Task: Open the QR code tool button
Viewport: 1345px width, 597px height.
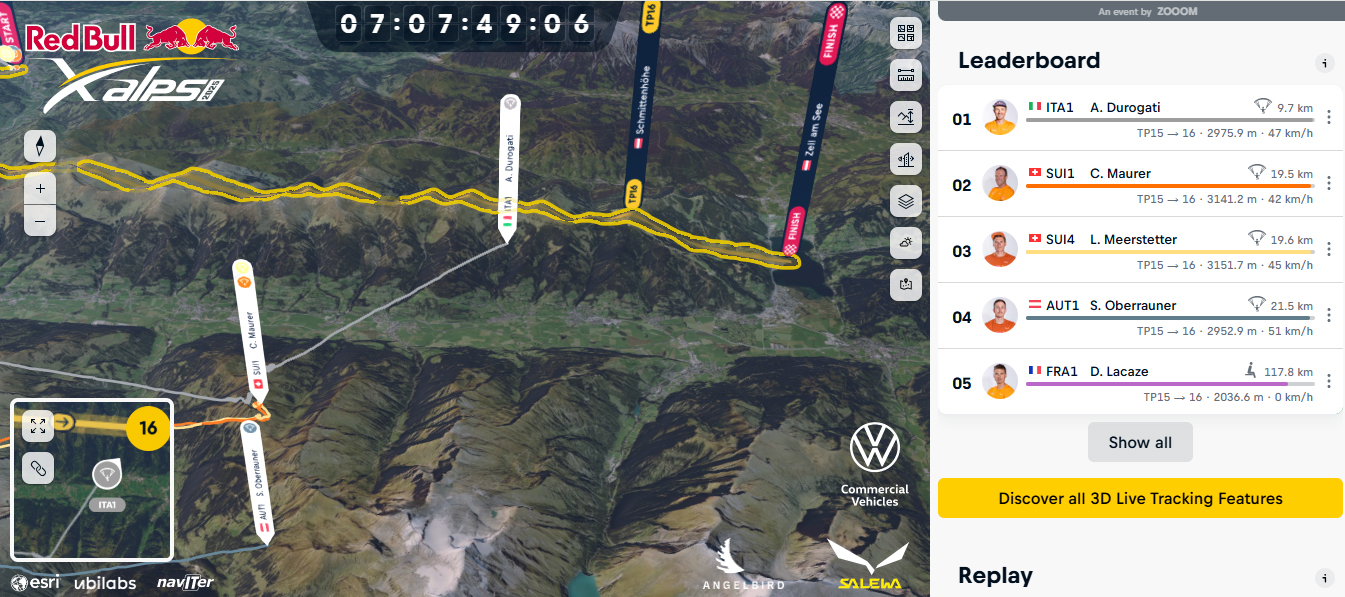Action: 906,32
